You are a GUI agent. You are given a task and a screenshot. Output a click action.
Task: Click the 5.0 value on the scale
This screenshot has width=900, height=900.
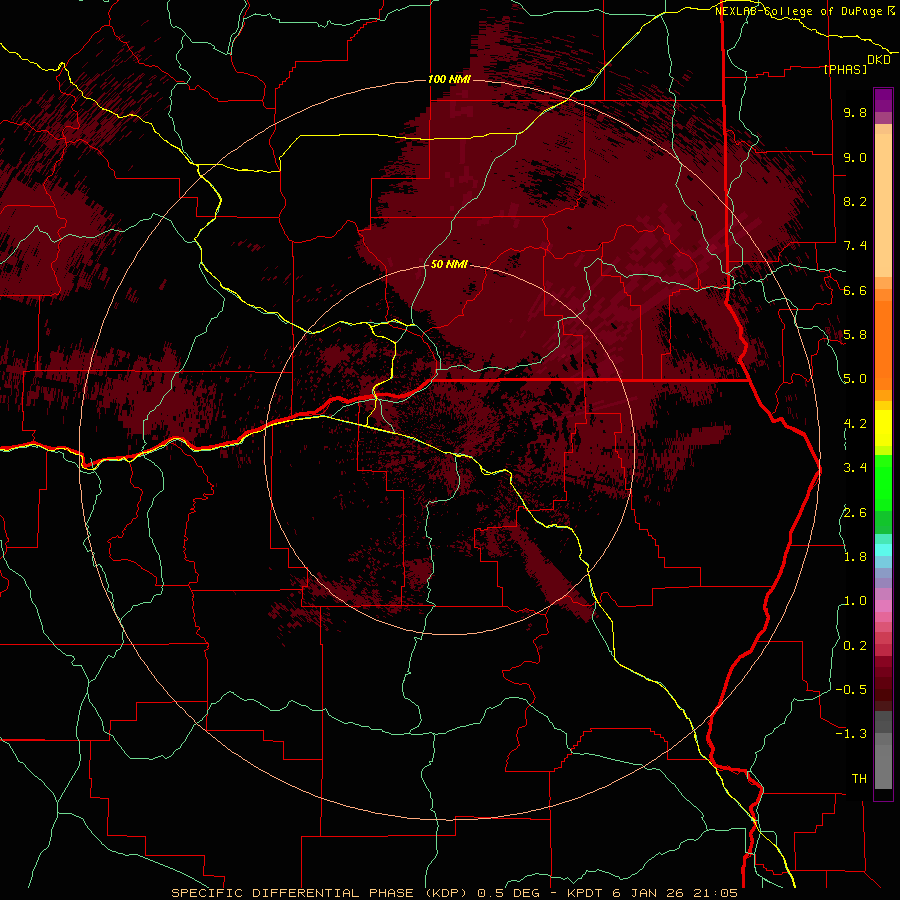point(855,379)
